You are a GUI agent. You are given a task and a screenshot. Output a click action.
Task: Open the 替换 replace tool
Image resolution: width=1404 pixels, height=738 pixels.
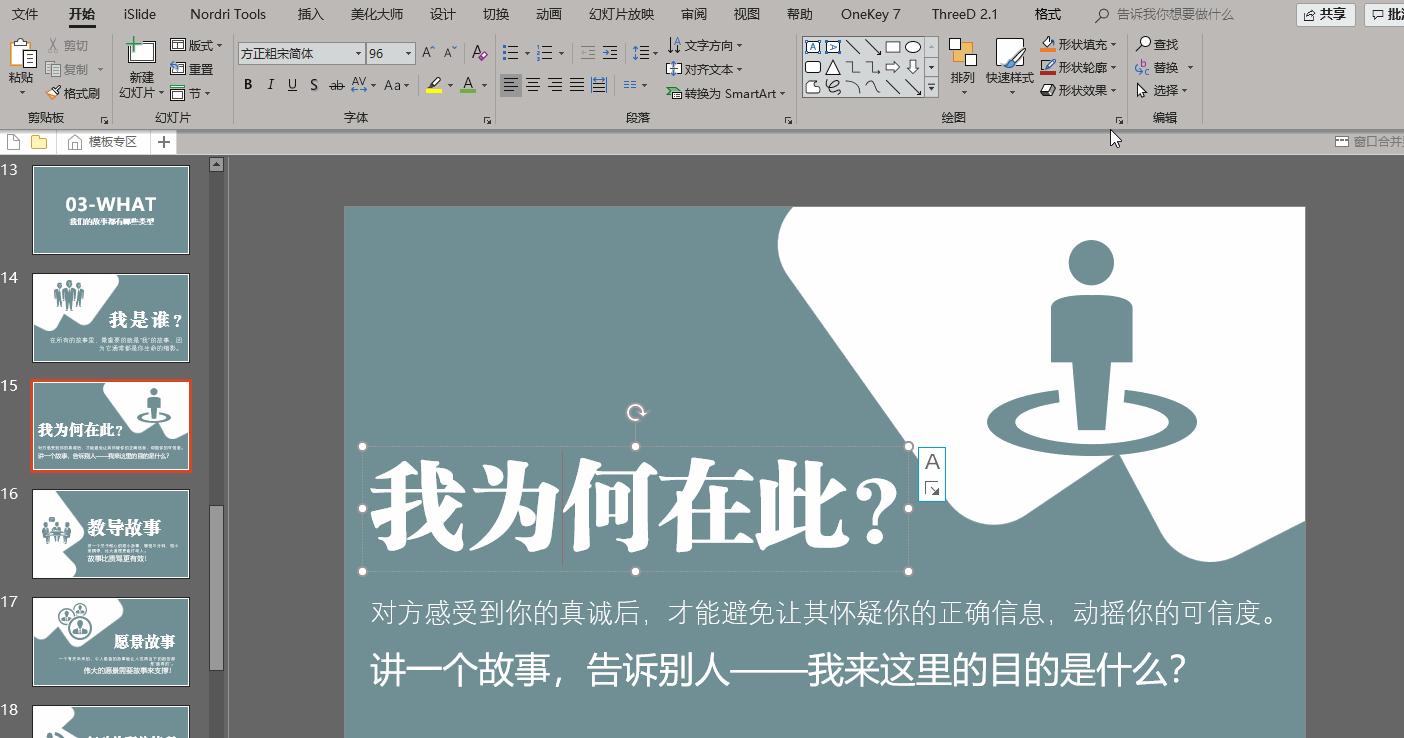(1163, 67)
